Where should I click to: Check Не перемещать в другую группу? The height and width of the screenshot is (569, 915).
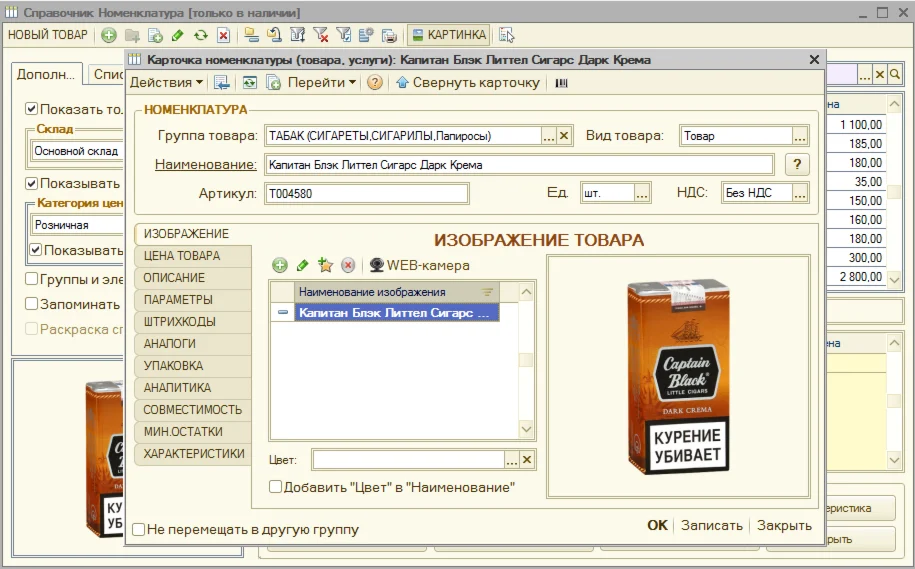pos(140,529)
